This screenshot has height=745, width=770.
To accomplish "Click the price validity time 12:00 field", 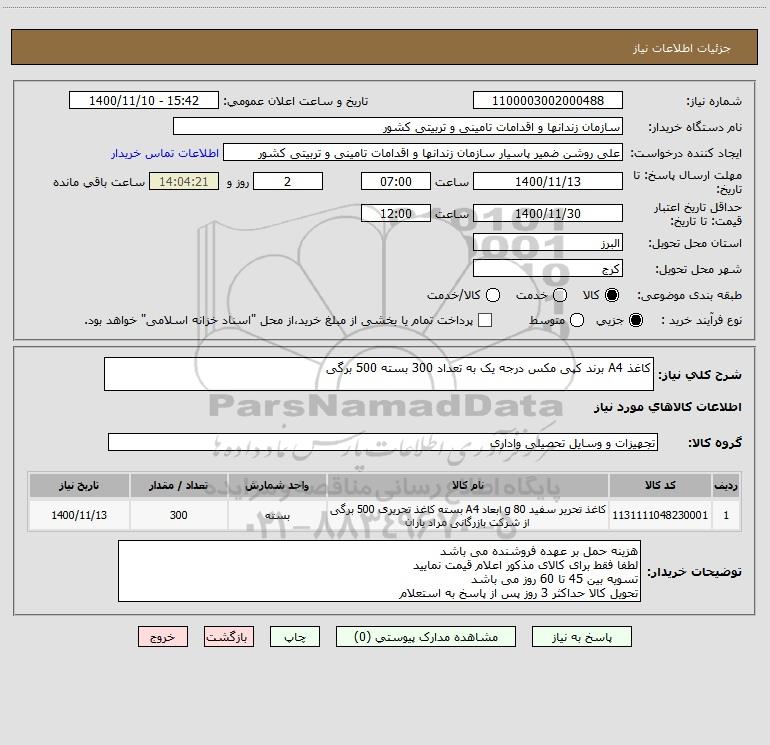I will (396, 213).
